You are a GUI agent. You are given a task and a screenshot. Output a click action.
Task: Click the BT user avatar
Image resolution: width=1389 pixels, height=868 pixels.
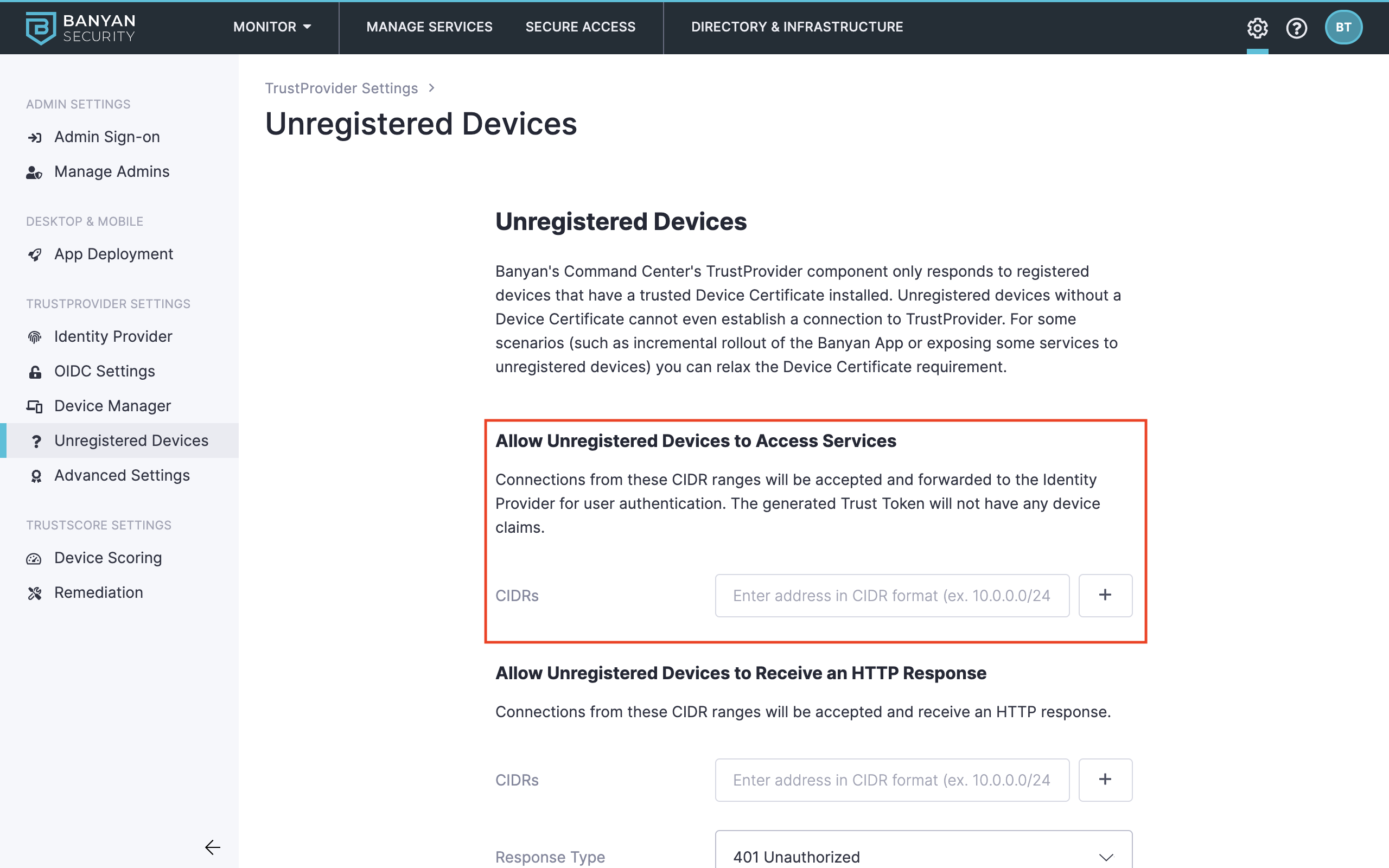[1343, 28]
